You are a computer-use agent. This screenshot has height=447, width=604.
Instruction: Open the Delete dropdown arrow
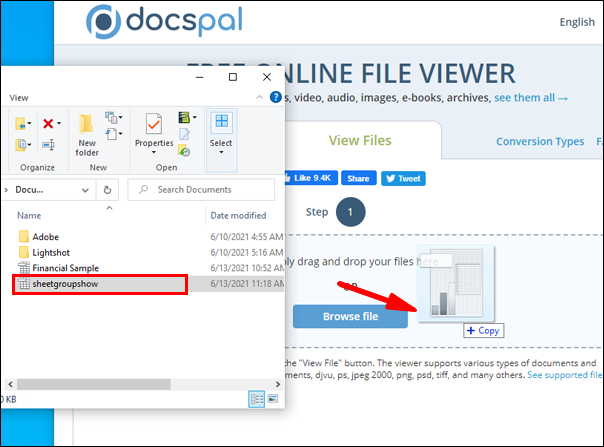pyautogui.click(x=59, y=123)
